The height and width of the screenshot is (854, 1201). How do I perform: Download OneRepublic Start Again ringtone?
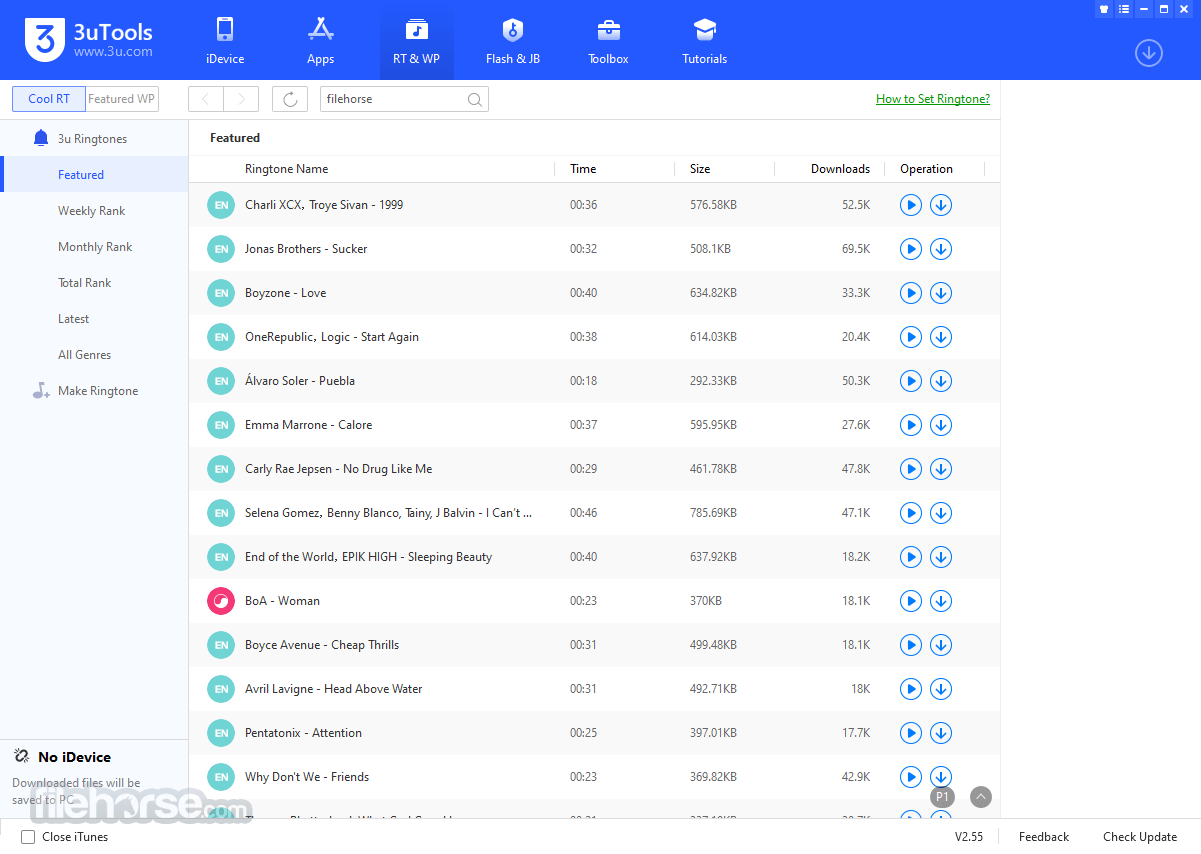[941, 337]
